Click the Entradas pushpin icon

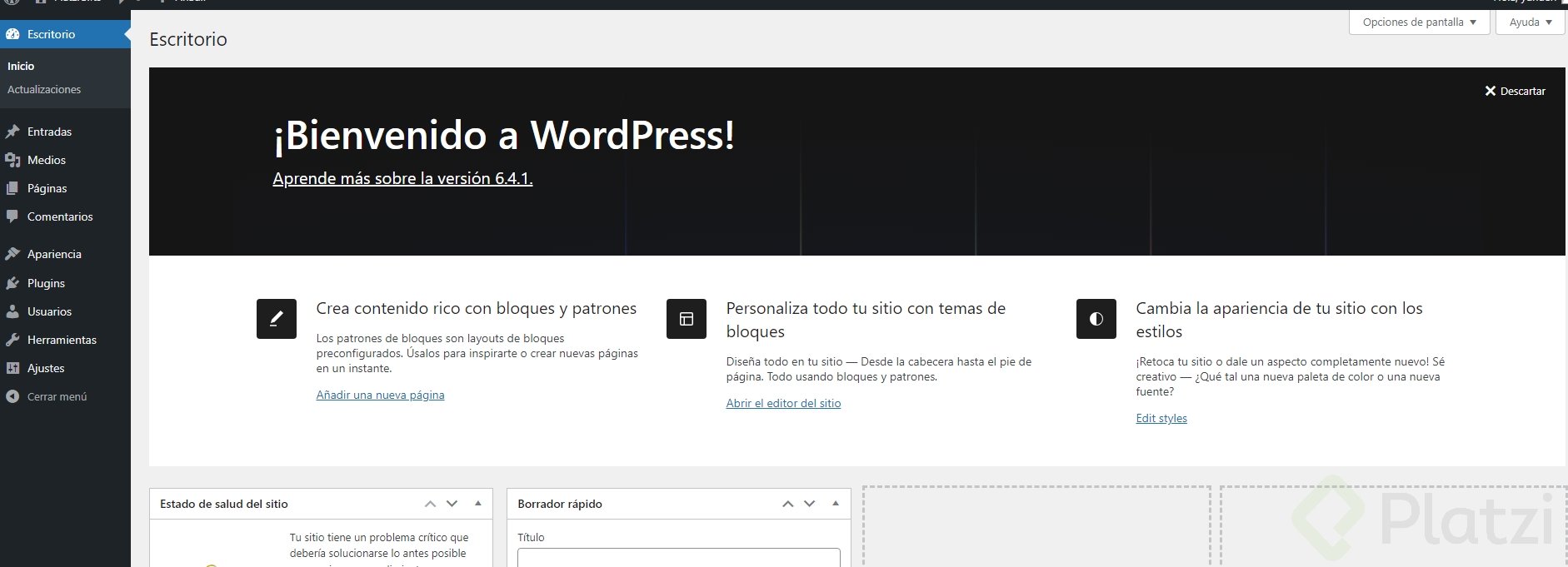(12, 132)
